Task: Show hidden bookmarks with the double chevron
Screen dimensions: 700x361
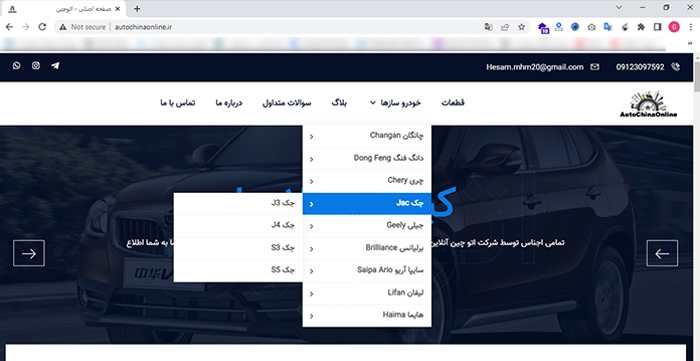Action: coord(691,43)
